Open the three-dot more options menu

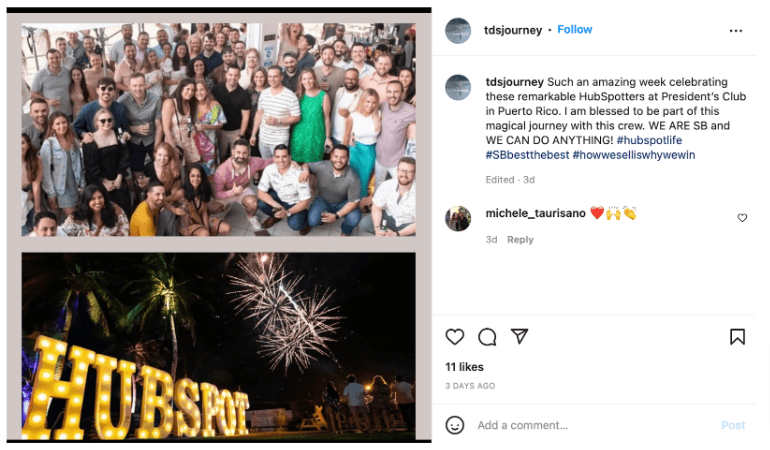pyautogui.click(x=736, y=31)
